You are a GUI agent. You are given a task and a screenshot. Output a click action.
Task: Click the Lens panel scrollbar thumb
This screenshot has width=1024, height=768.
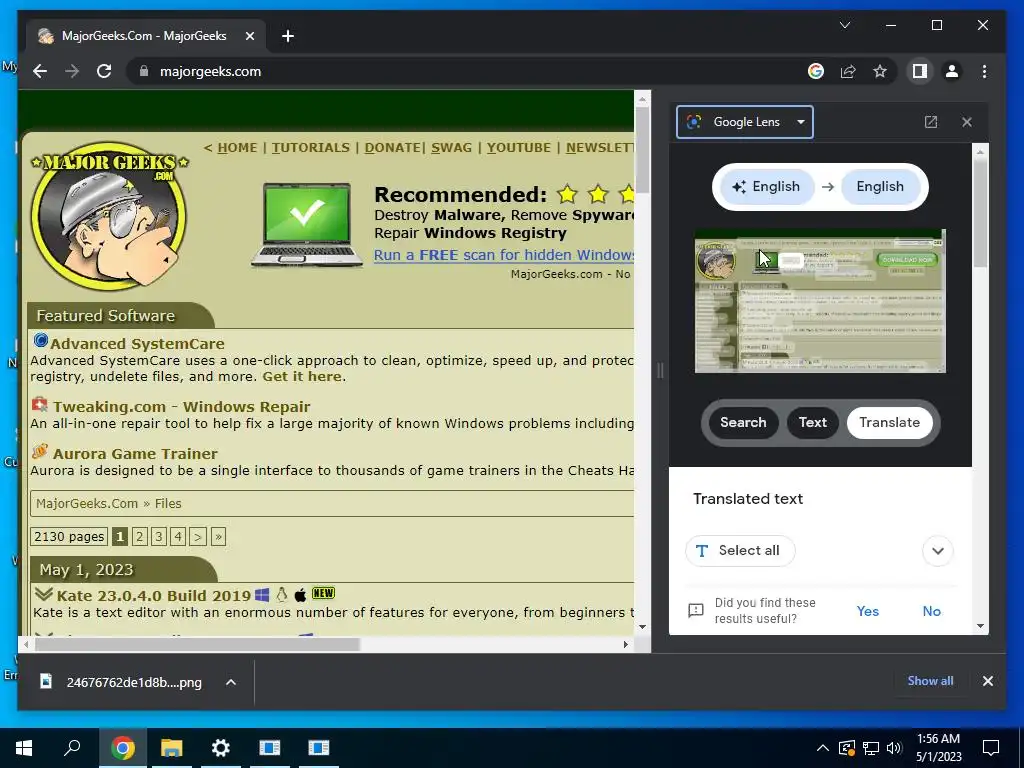coord(980,212)
